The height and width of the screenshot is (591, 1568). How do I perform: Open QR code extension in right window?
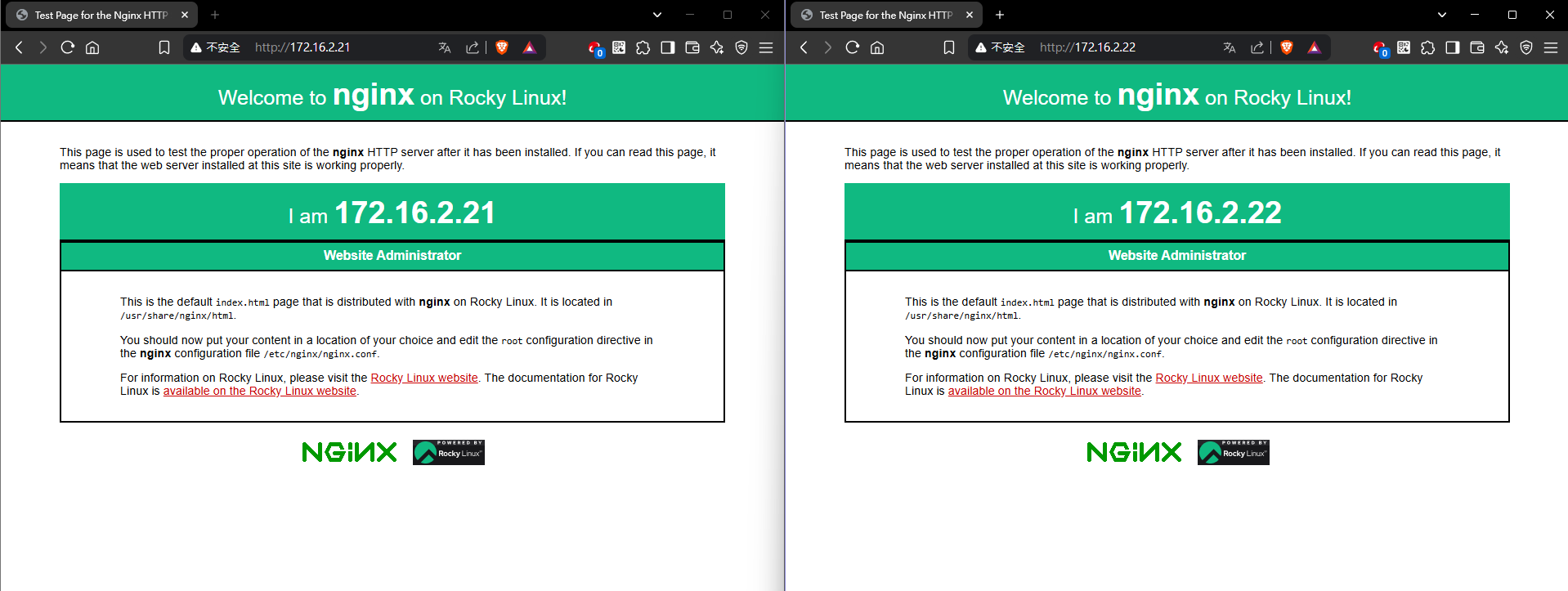1404,47
